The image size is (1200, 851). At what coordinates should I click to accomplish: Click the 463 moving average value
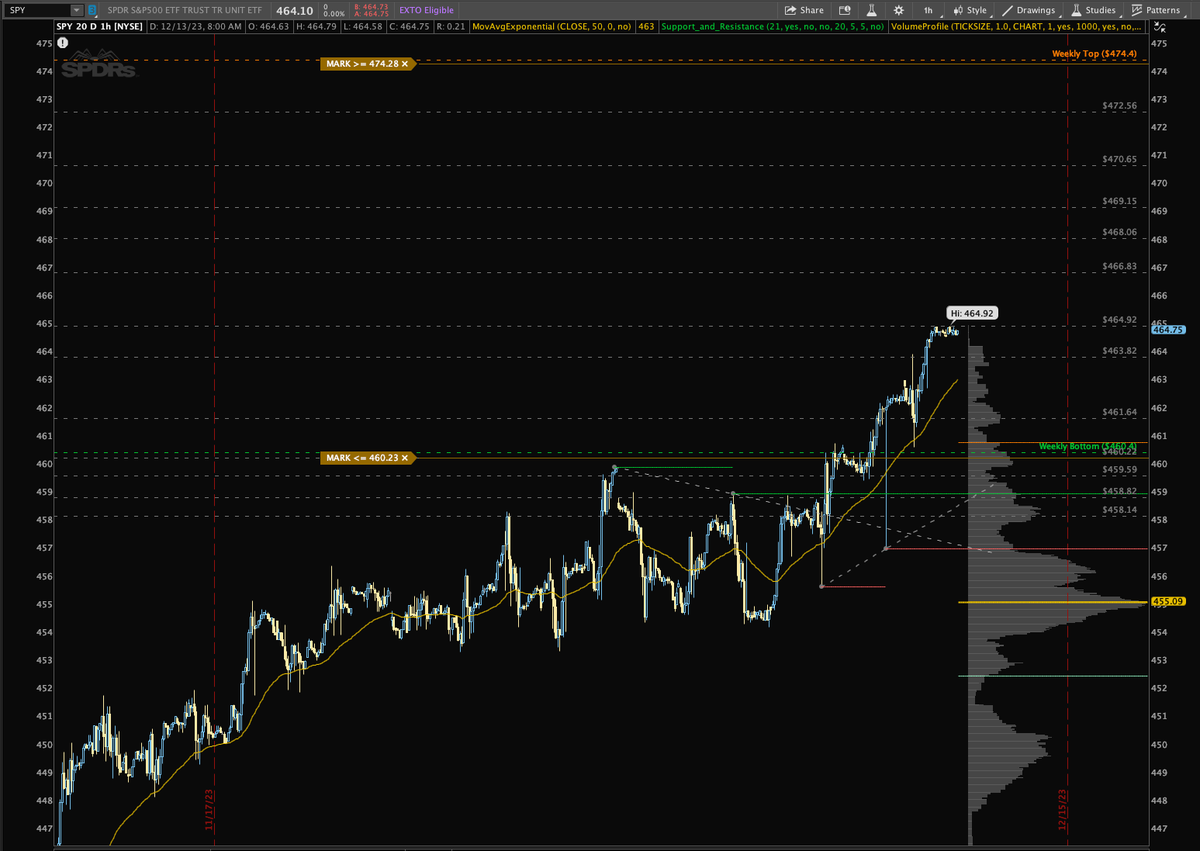(x=646, y=26)
